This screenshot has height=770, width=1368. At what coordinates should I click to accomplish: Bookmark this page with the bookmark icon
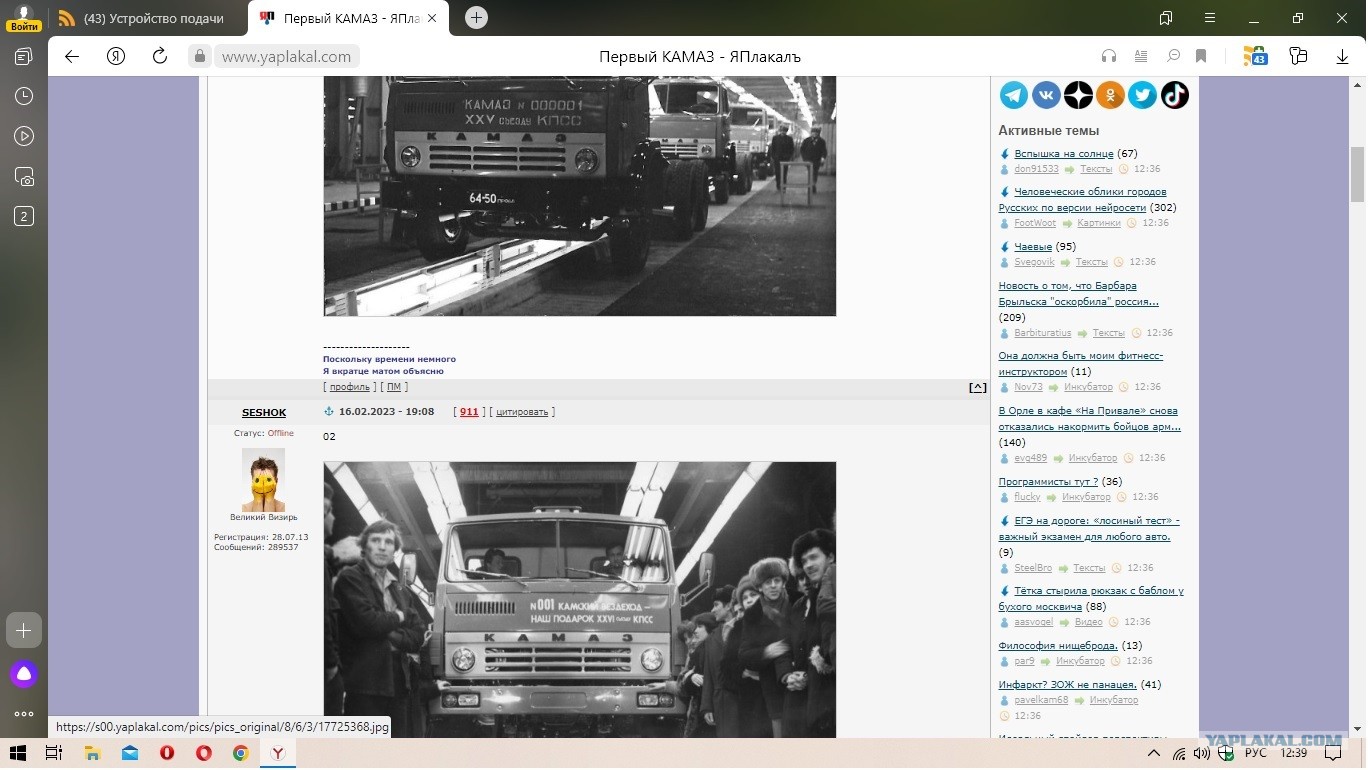coord(1201,57)
